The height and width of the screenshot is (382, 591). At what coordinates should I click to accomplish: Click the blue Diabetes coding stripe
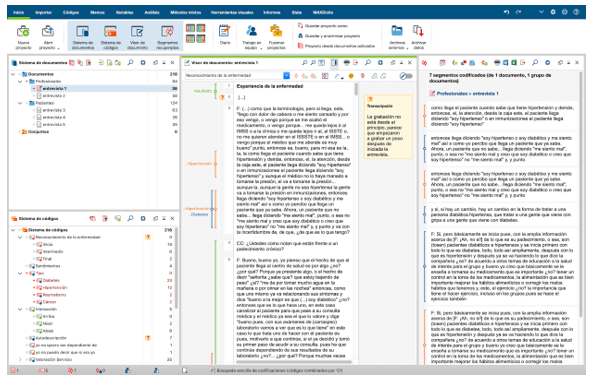coord(212,209)
